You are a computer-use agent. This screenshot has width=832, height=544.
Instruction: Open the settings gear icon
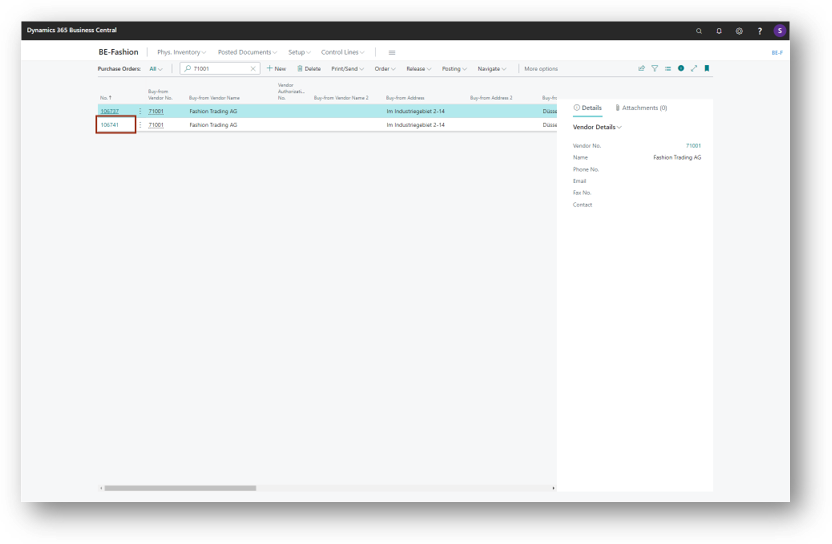tap(739, 31)
